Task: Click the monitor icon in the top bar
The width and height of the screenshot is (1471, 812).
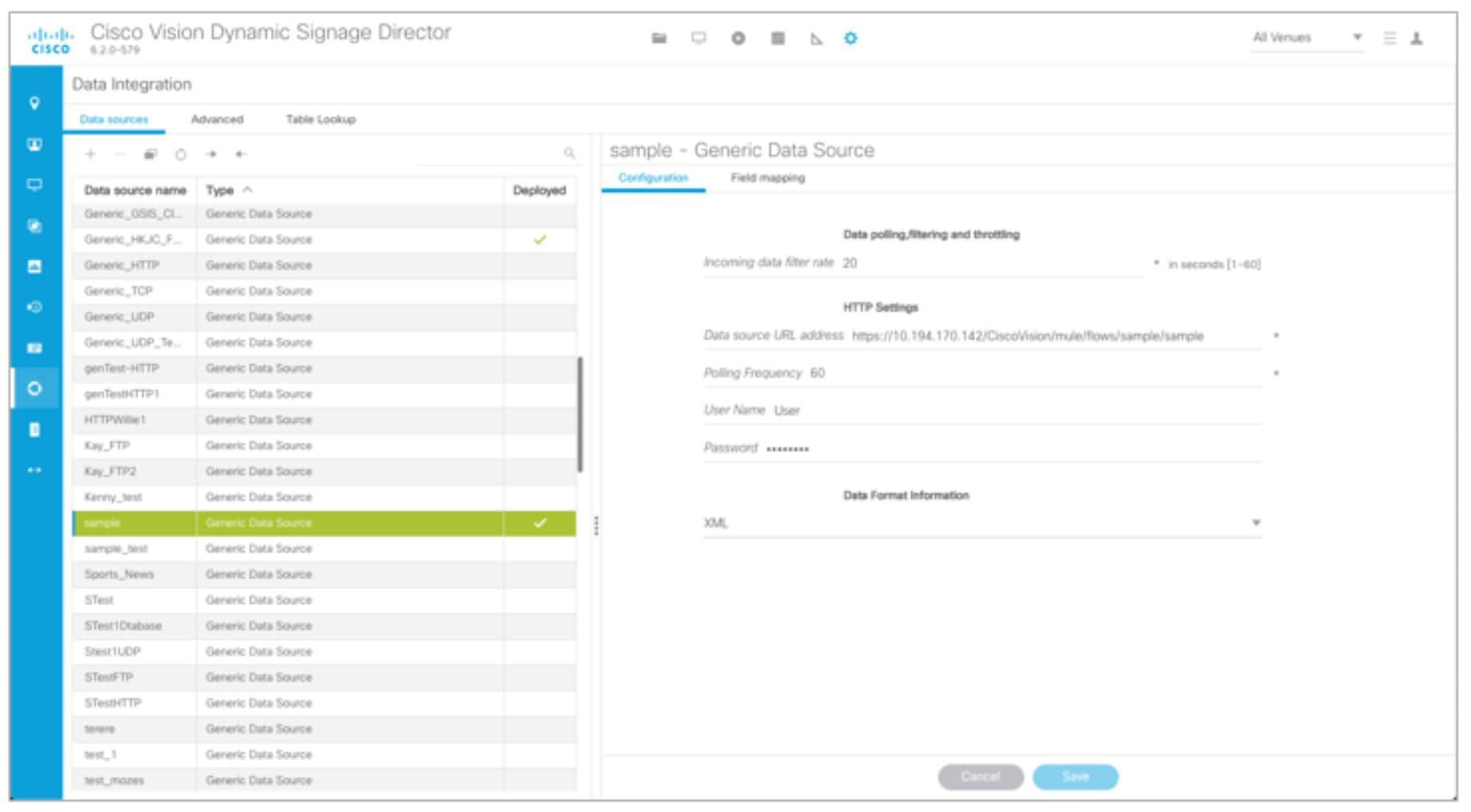Action: point(698,38)
